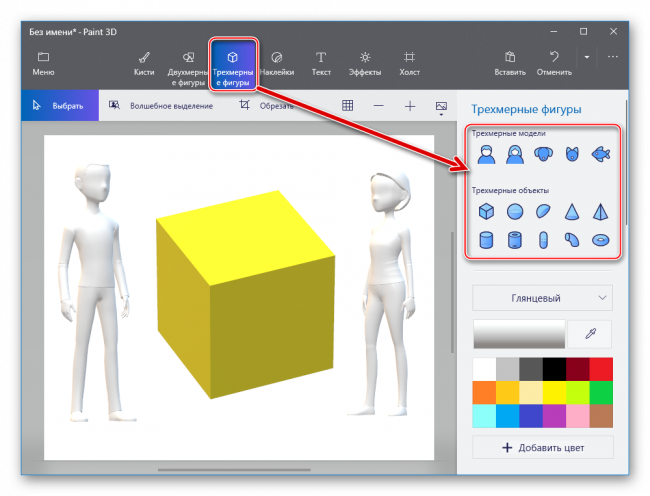Select the 3D donut (torus) object
The image size is (650, 496).
[600, 240]
